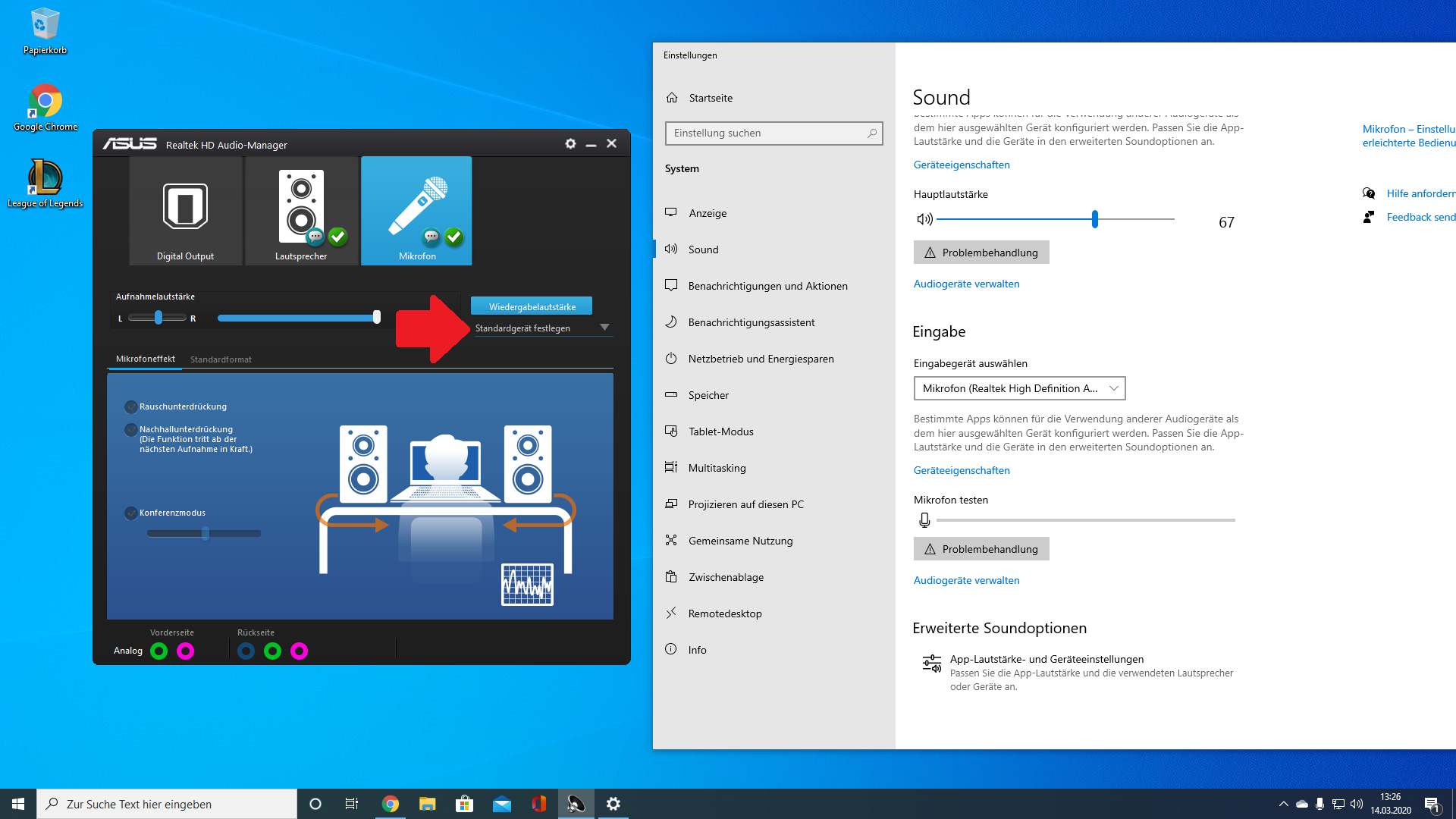Open App-Lautstärke- und Geräteeinstellungen
The width and height of the screenshot is (1456, 819).
[1047, 659]
